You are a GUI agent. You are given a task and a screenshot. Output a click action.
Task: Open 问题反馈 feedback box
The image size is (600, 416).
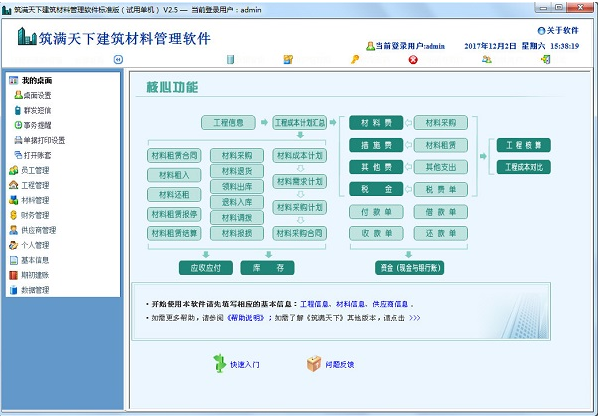tap(330, 364)
